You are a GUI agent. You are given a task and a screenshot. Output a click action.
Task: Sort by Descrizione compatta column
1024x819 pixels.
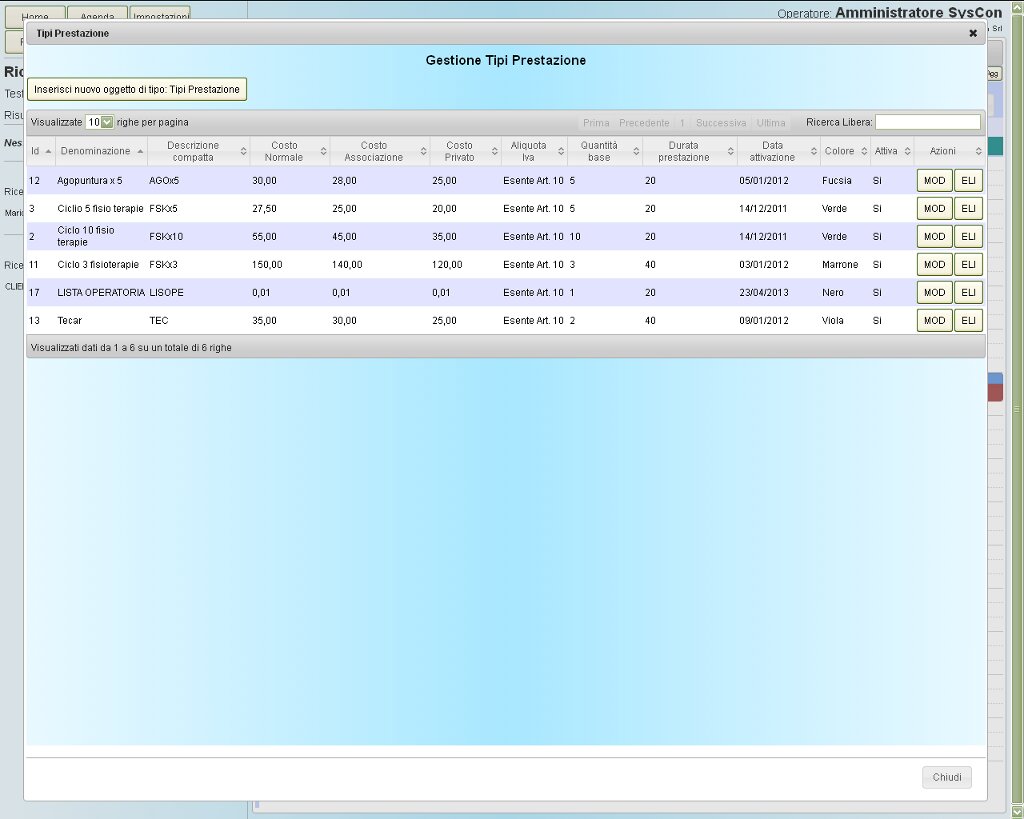(x=199, y=151)
